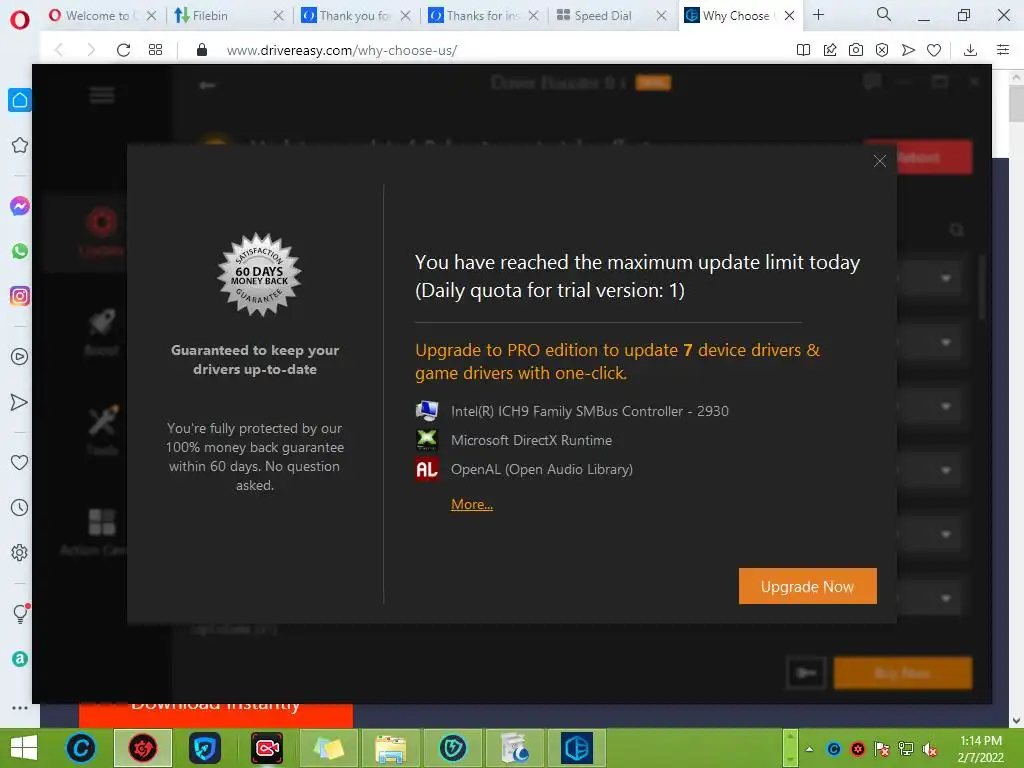Viewport: 1024px width, 768px height.
Task: Open the bookmarks star in sidebar
Action: point(20,145)
